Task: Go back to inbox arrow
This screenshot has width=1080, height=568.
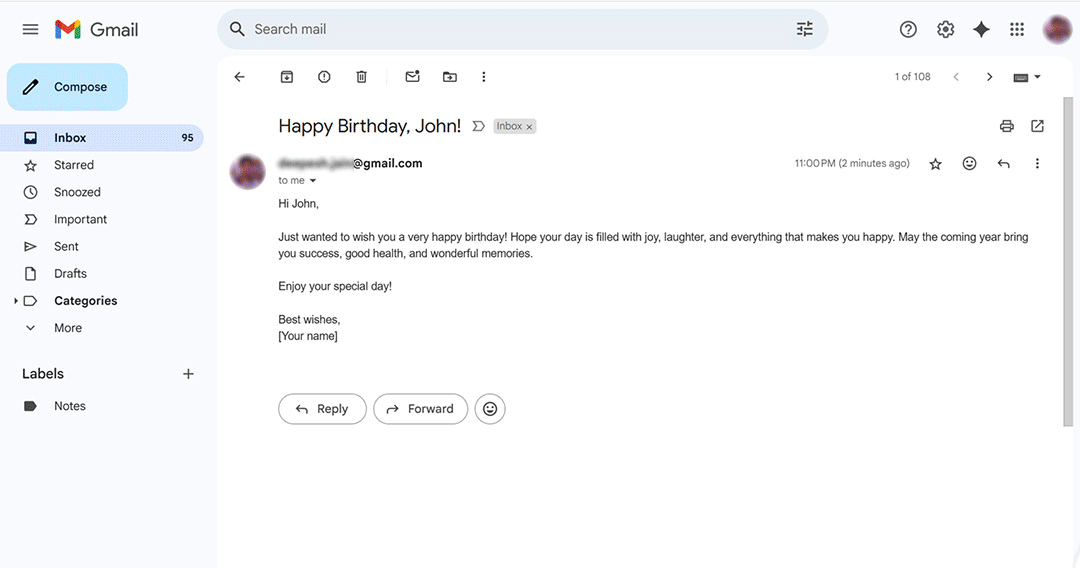Action: pyautogui.click(x=240, y=76)
